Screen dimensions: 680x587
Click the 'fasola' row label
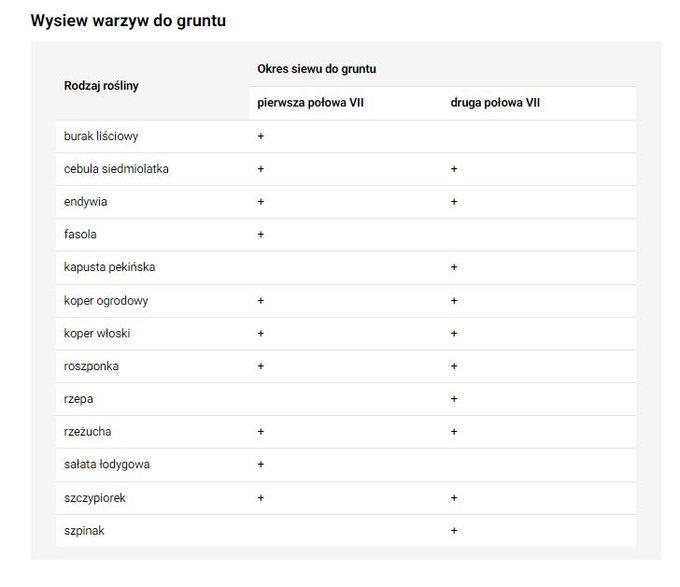pyautogui.click(x=80, y=235)
